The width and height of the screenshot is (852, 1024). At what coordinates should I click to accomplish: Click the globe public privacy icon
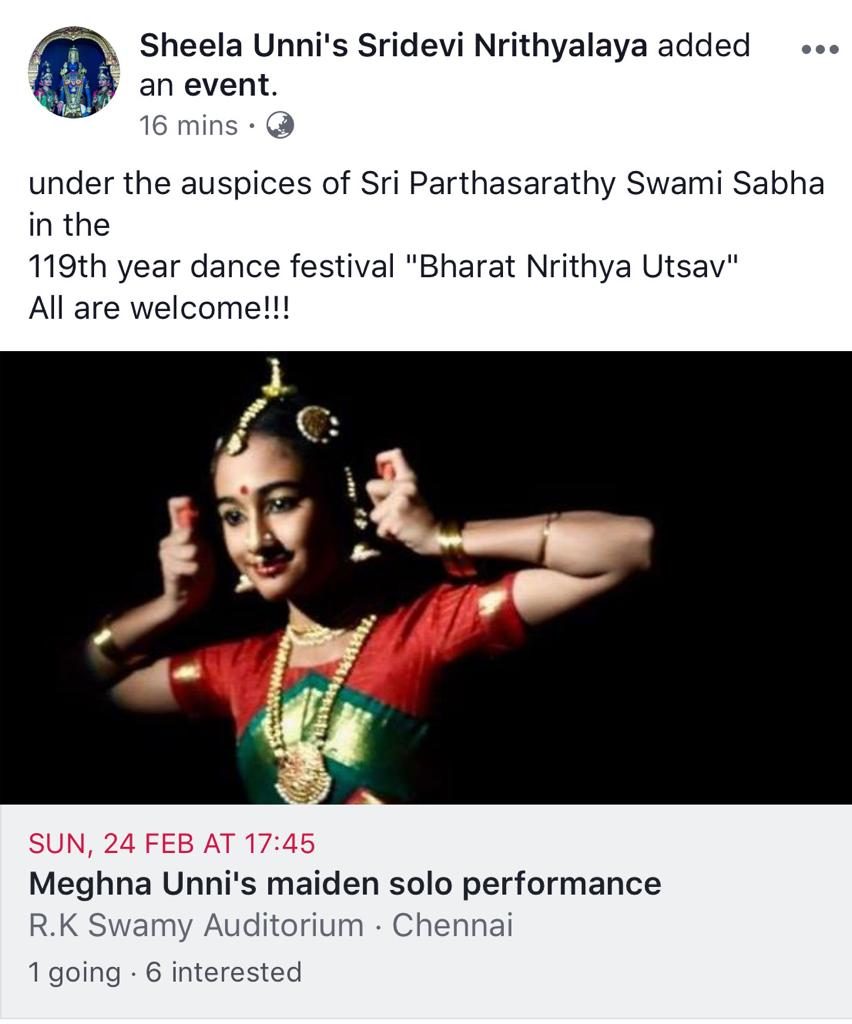pos(280,125)
